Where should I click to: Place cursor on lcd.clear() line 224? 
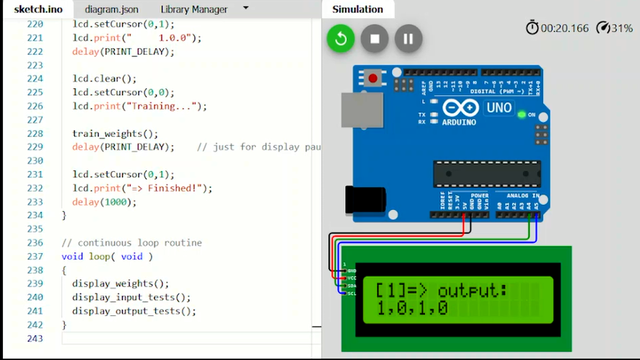pos(104,78)
